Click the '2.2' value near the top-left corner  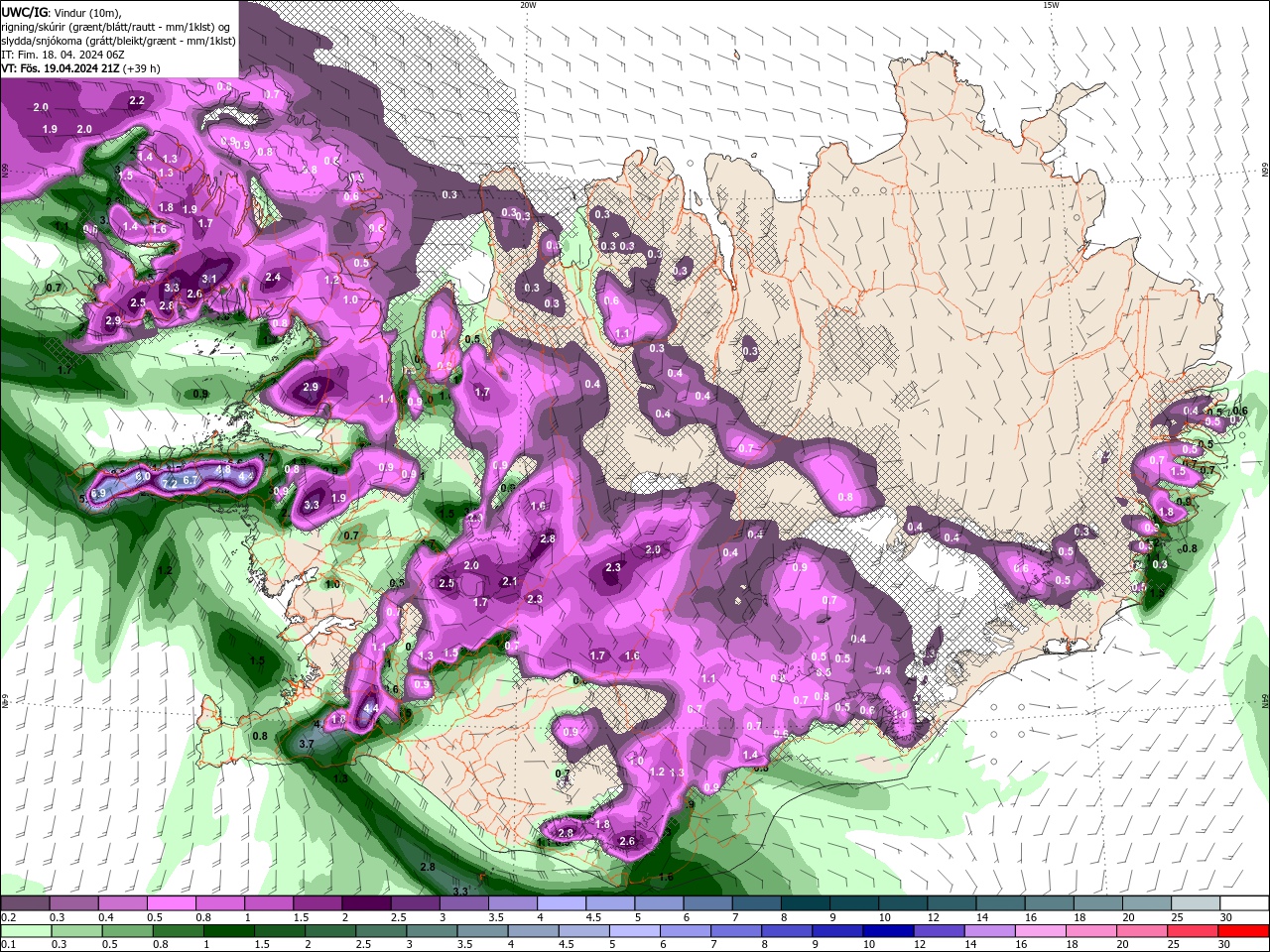tap(137, 100)
